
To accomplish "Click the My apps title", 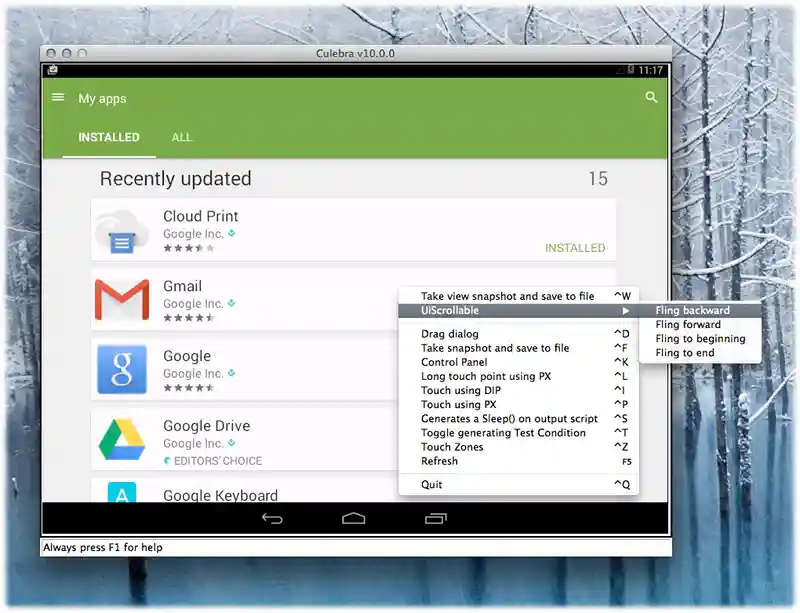I will coord(102,99).
